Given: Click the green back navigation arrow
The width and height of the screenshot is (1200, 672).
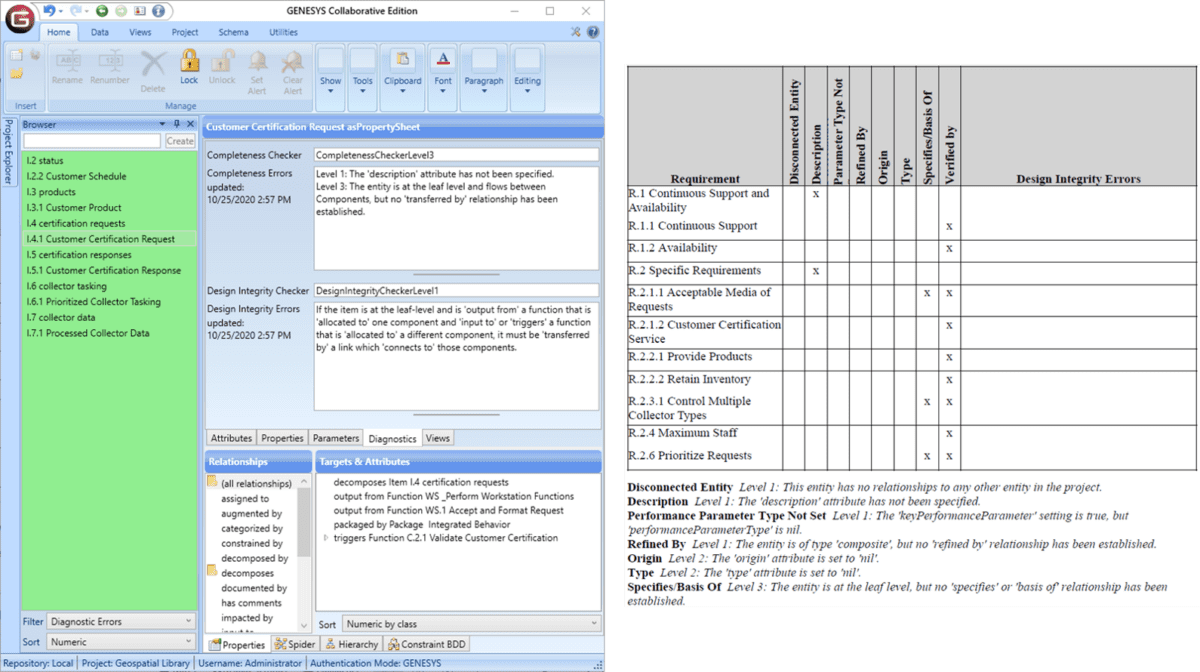Looking at the screenshot, I should pos(100,11).
